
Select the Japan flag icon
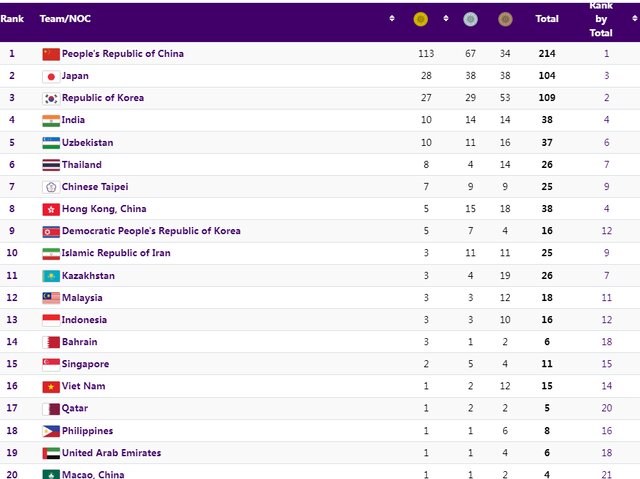(51, 76)
